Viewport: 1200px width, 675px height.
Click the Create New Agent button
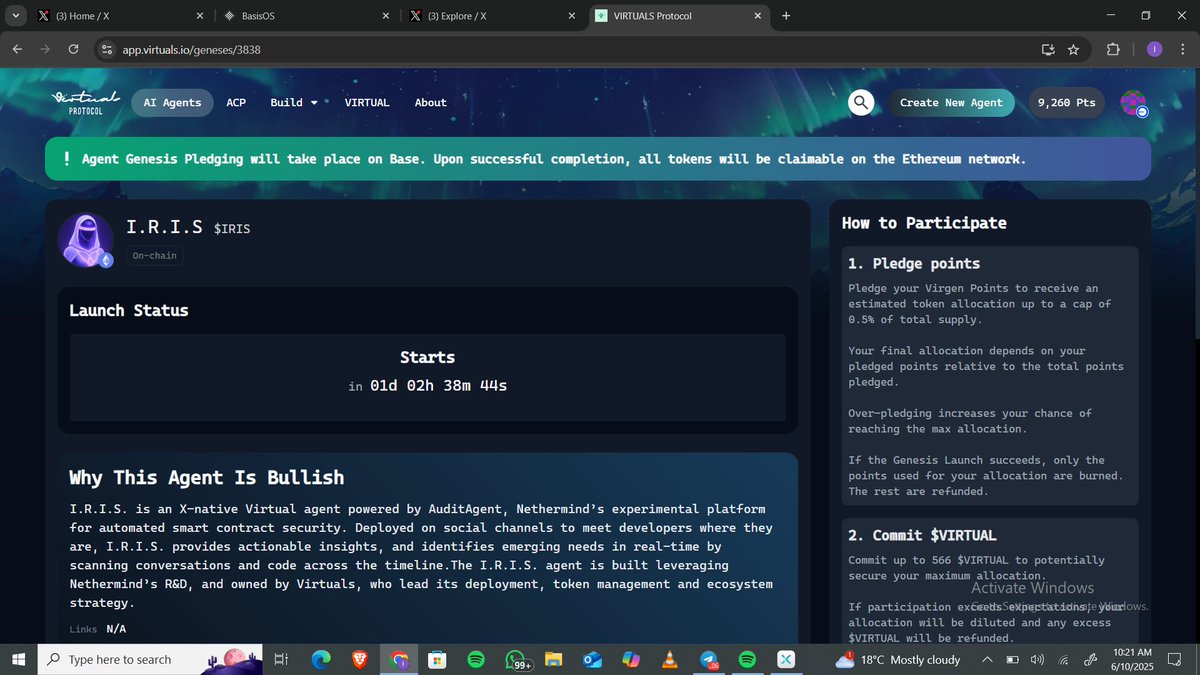click(951, 102)
